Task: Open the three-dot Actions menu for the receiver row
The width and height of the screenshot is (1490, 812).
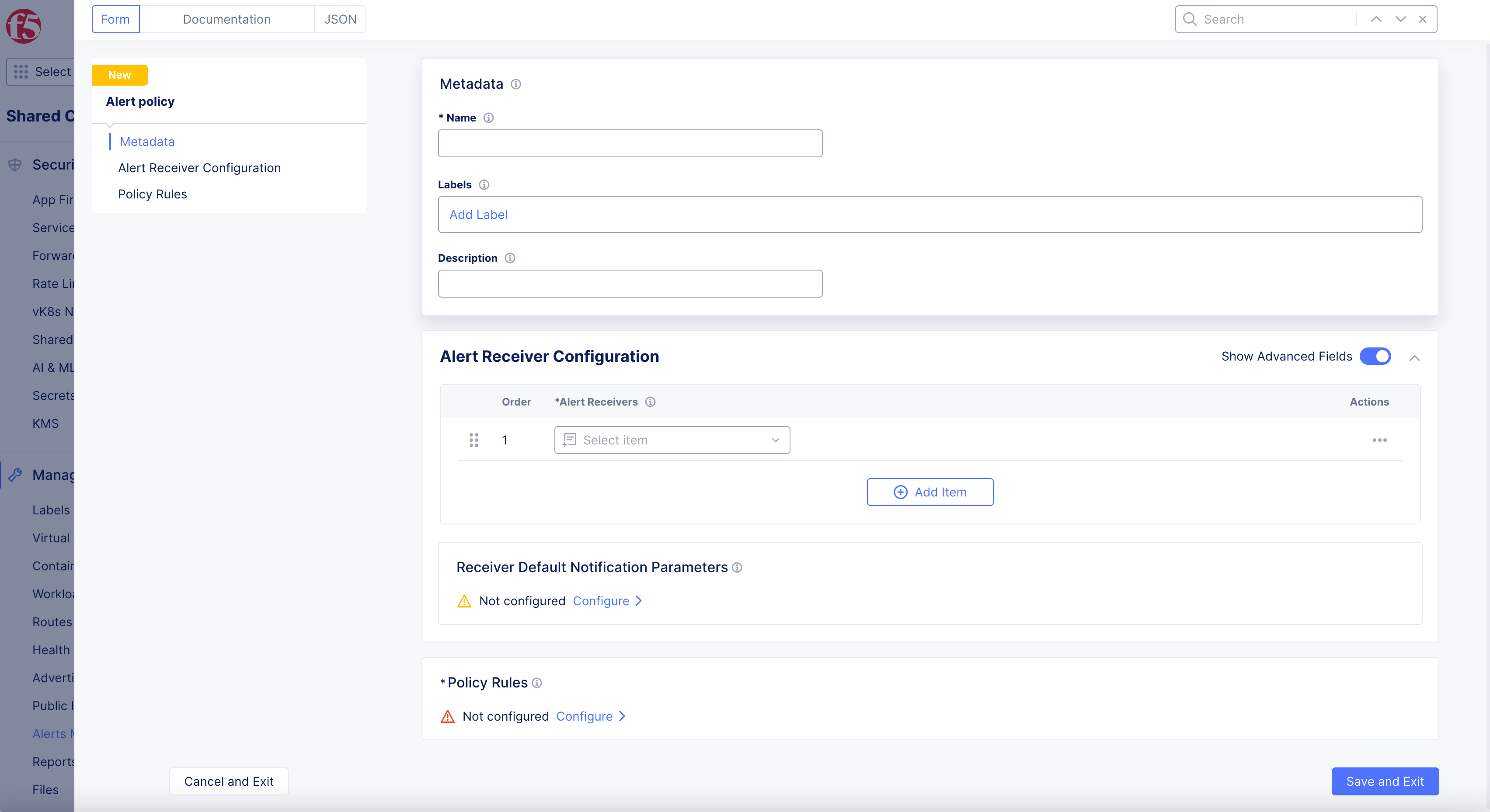Action: [x=1379, y=440]
